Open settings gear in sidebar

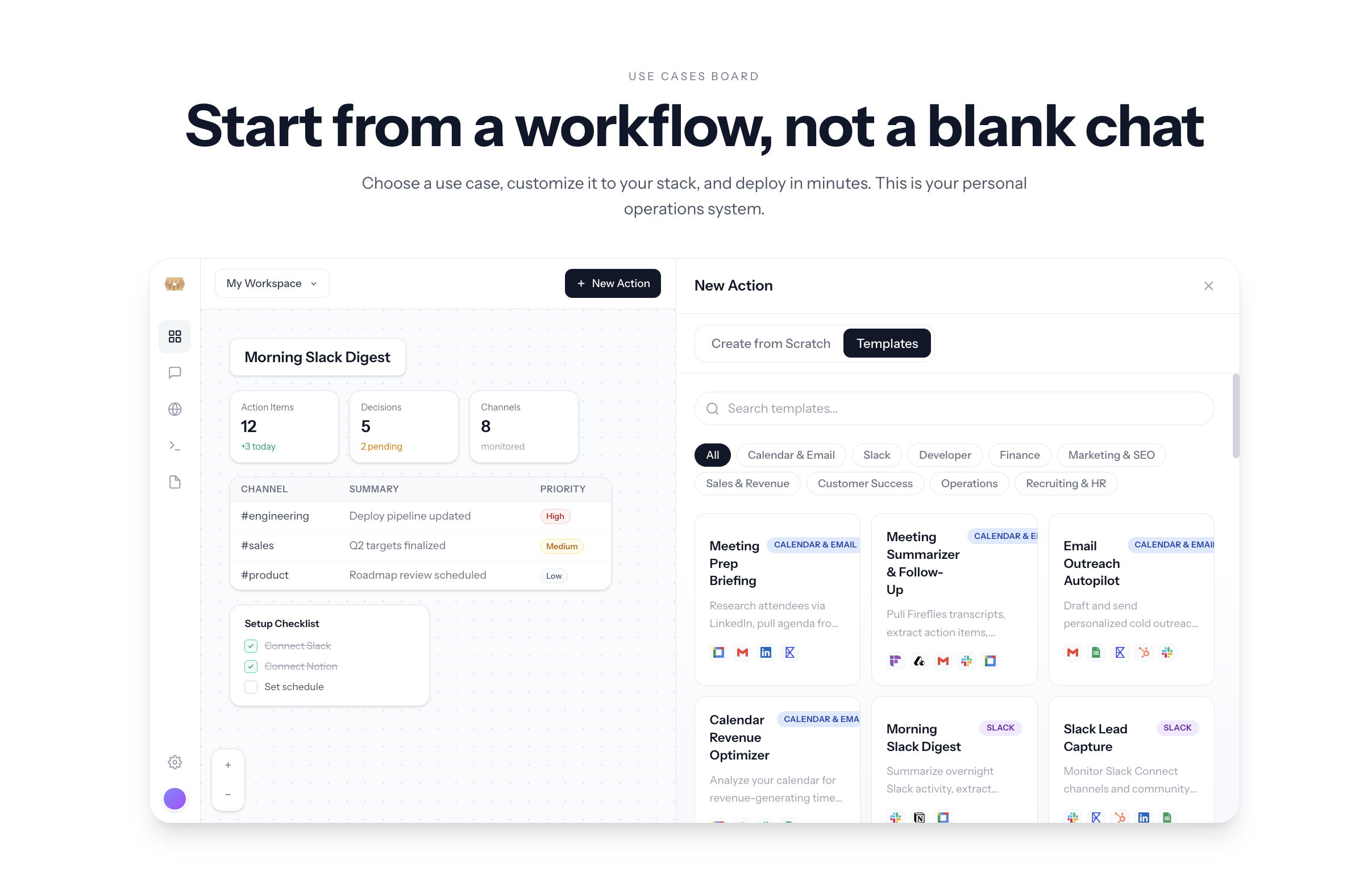tap(174, 762)
